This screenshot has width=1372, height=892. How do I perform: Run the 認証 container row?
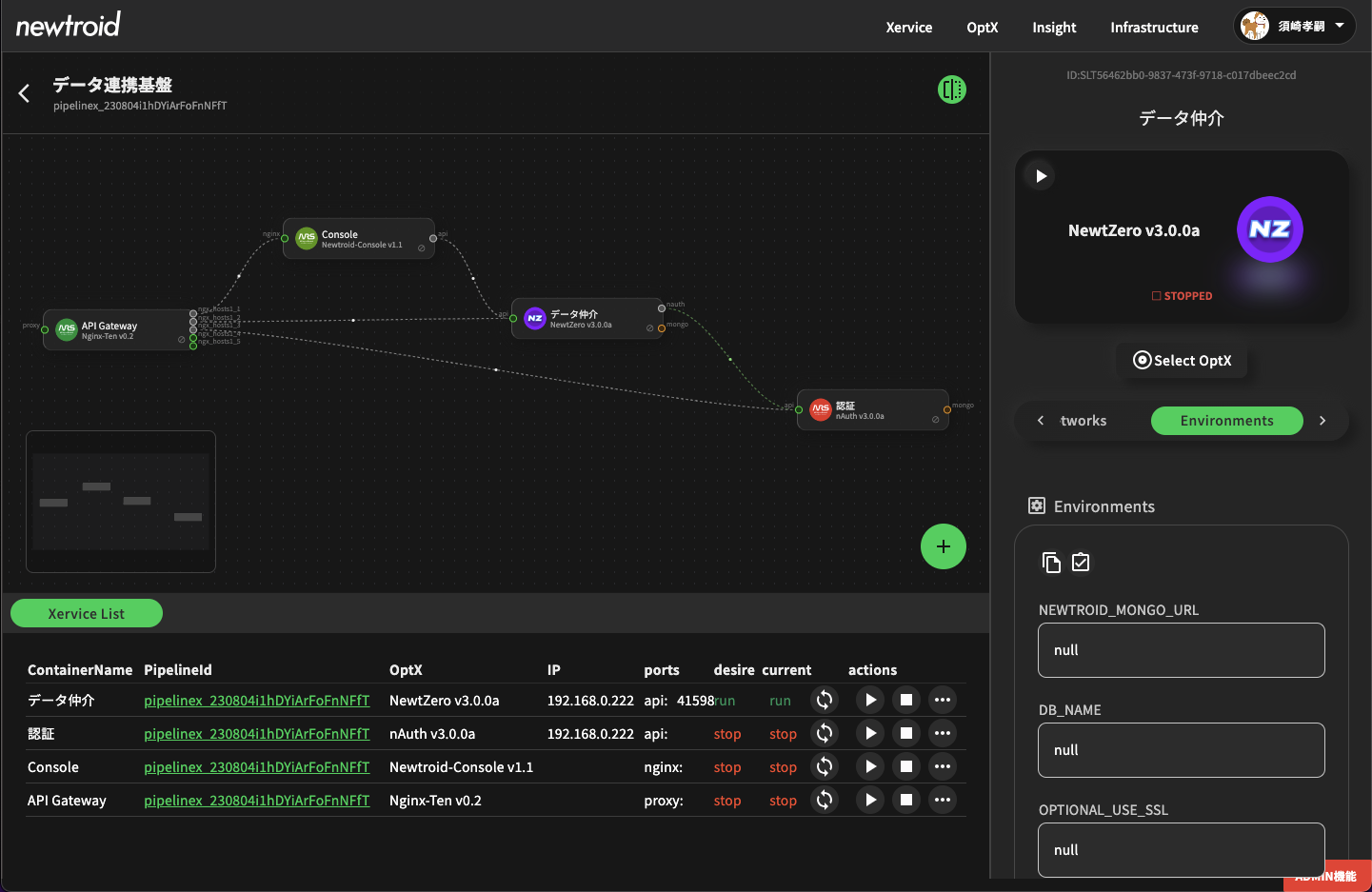[870, 733]
